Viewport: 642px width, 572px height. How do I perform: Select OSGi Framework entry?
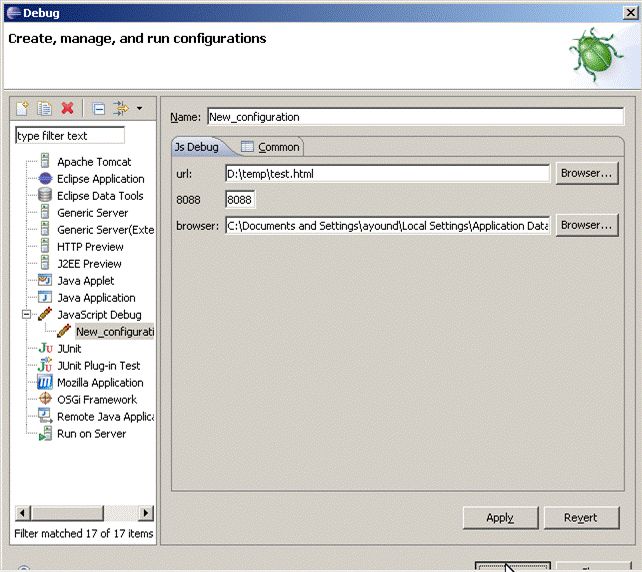coord(97,400)
